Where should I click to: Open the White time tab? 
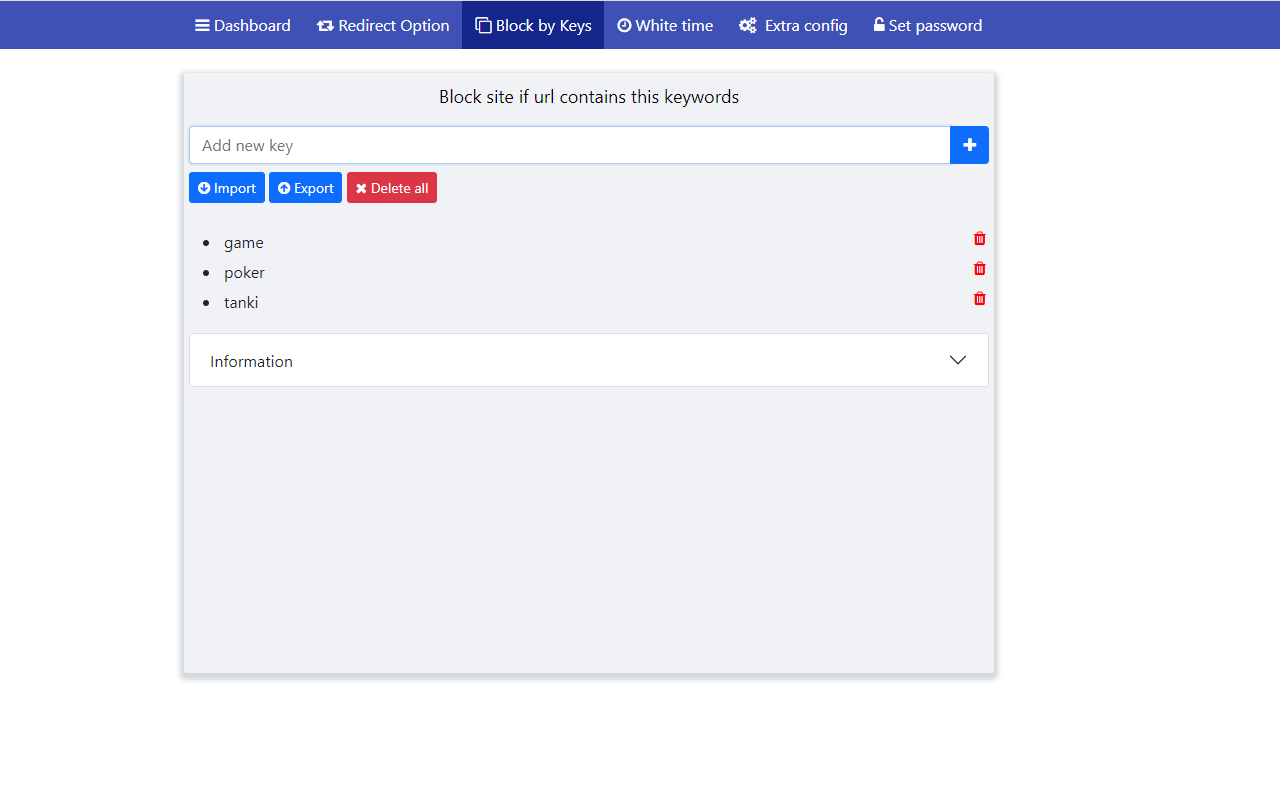coord(665,25)
